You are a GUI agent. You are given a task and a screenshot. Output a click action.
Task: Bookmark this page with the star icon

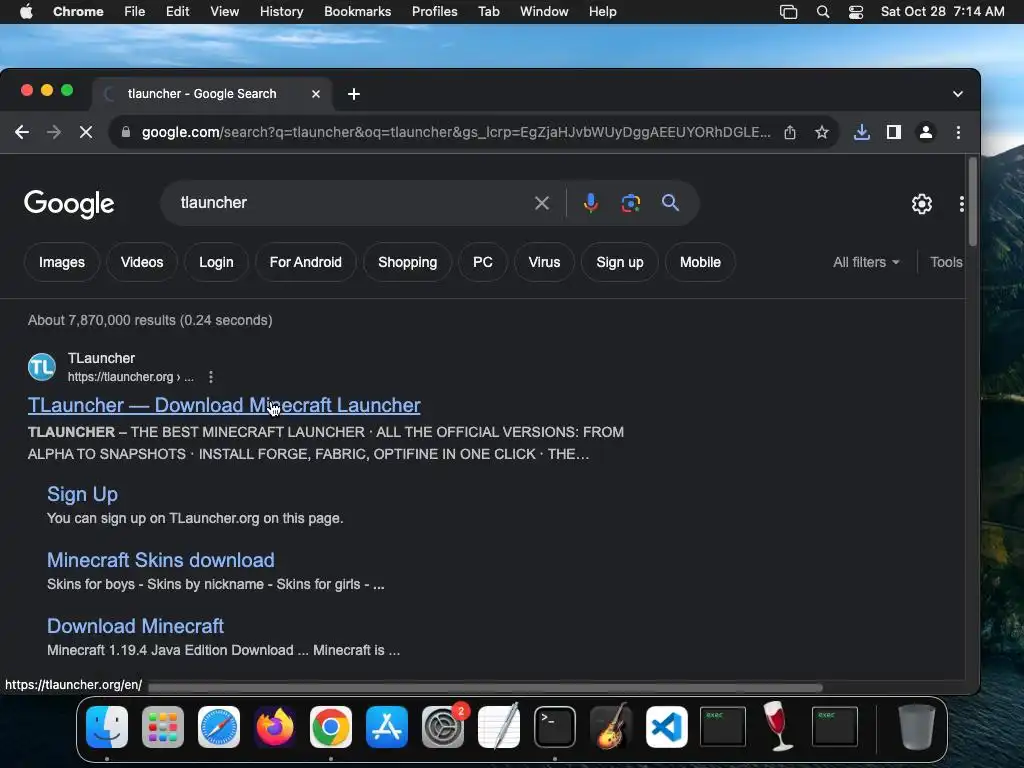click(x=822, y=133)
